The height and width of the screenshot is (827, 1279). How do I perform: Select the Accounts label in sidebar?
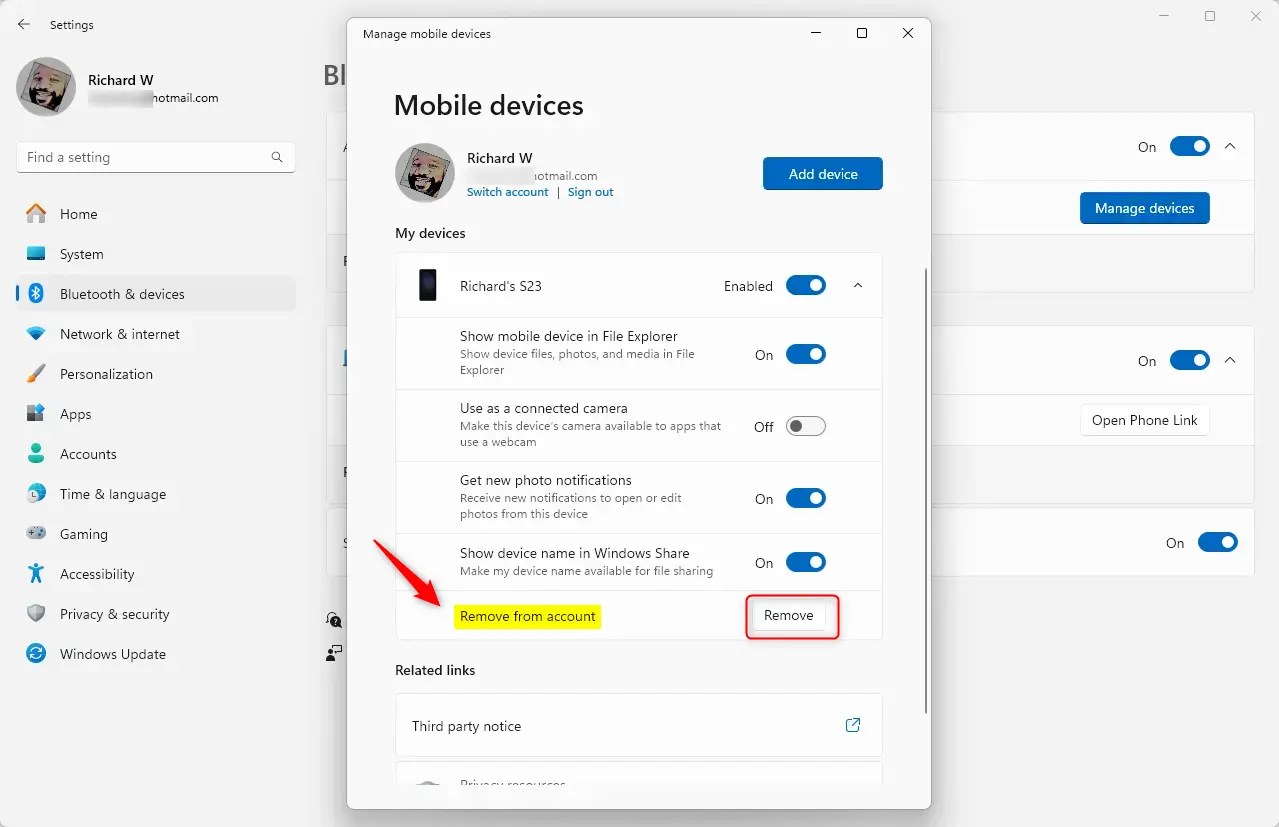pyautogui.click(x=88, y=454)
